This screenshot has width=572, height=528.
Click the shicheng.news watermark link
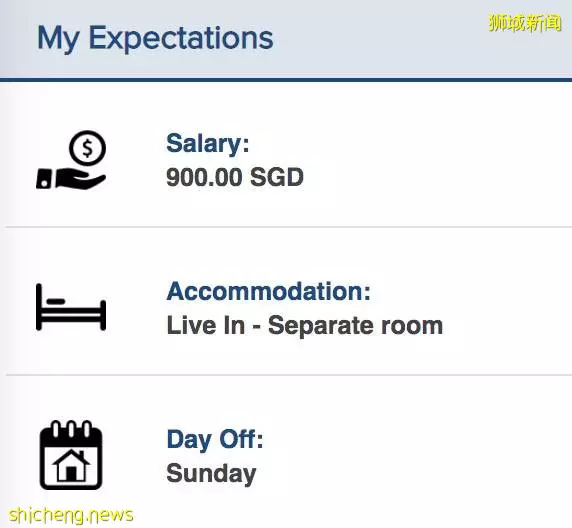click(x=71, y=515)
